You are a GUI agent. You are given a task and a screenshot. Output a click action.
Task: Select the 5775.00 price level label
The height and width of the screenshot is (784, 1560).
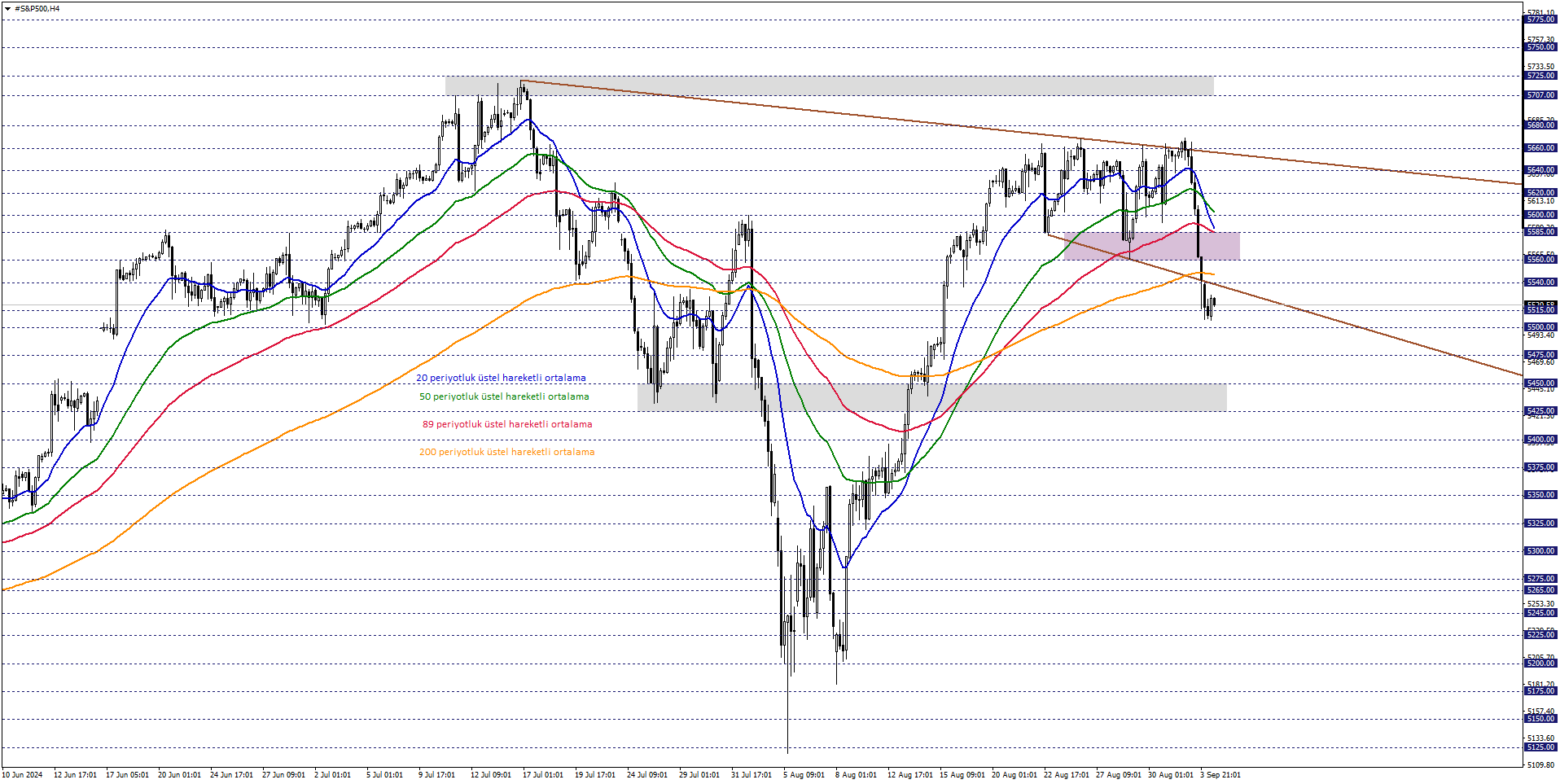click(1540, 20)
